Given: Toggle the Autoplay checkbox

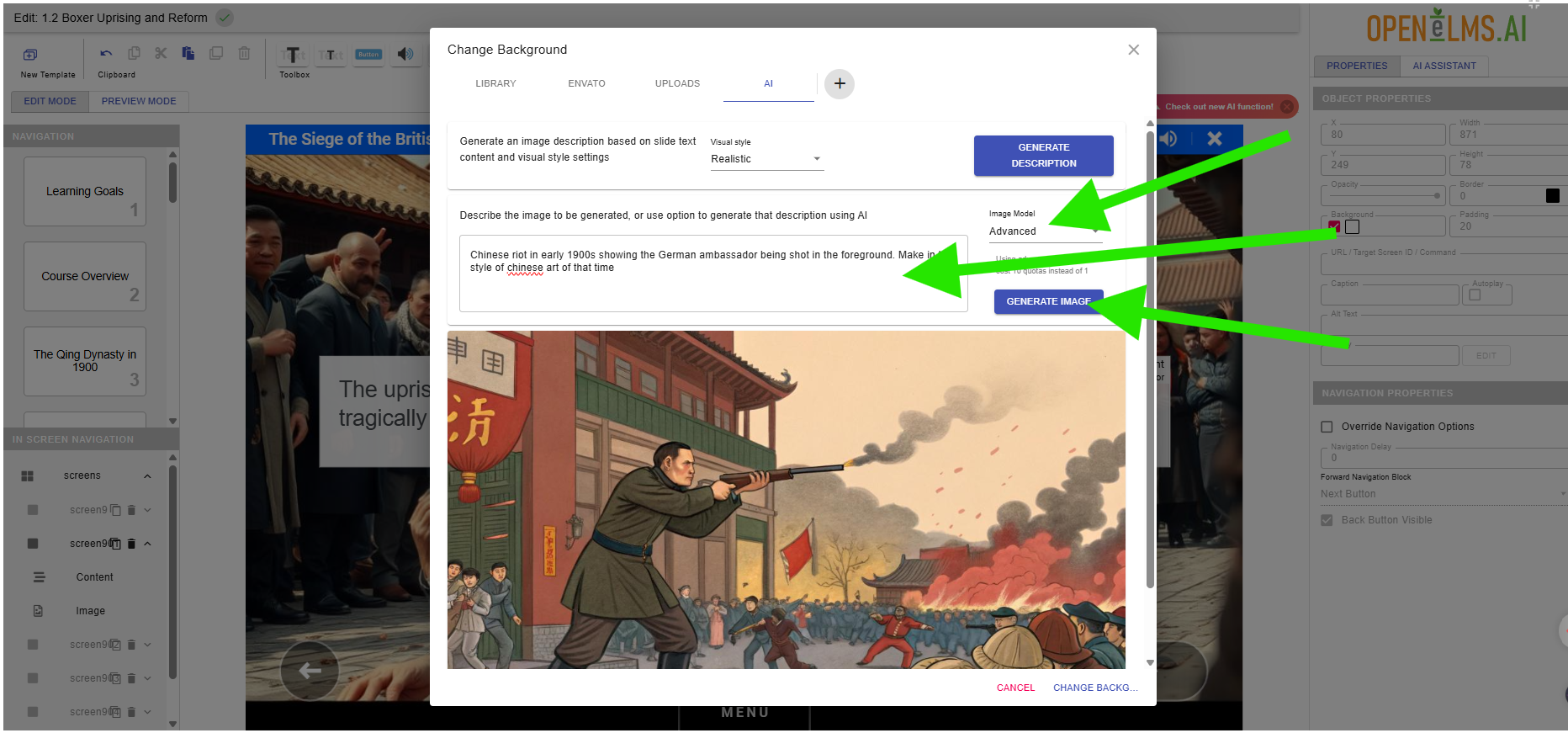Looking at the screenshot, I should (1475, 295).
